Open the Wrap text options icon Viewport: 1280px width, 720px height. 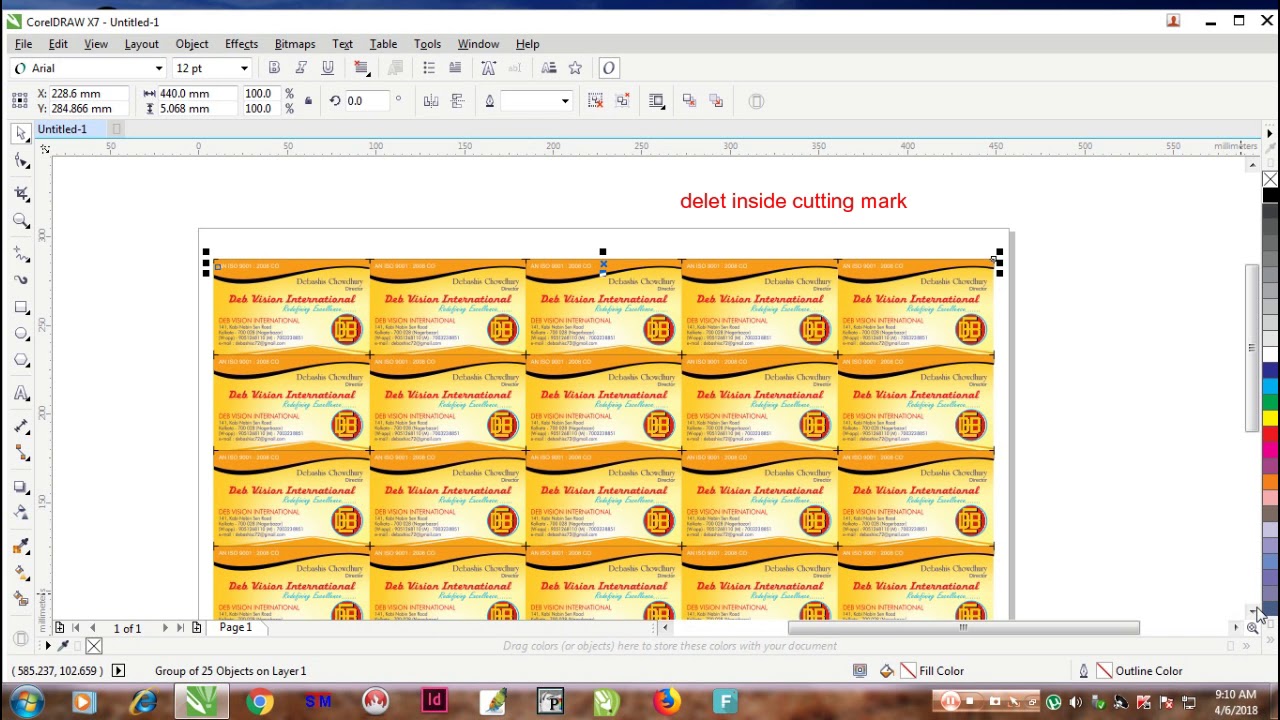coord(656,101)
